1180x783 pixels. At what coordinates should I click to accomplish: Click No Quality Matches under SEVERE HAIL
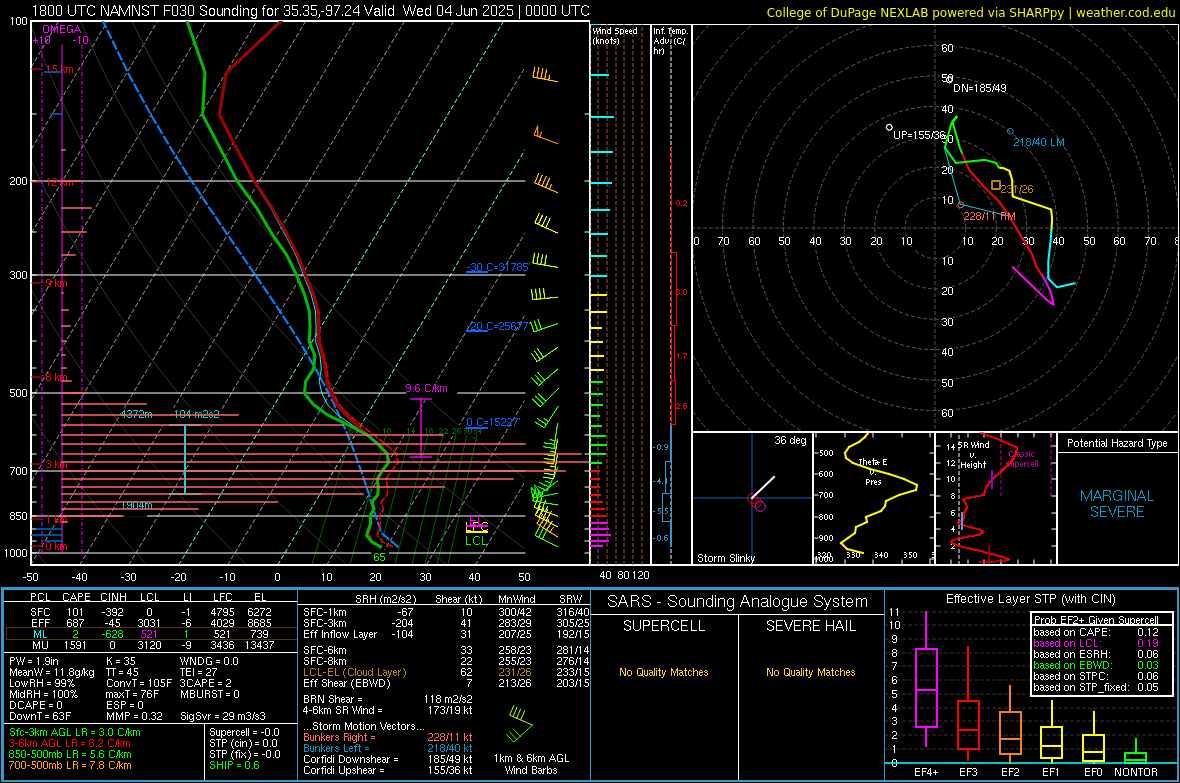(x=810, y=672)
